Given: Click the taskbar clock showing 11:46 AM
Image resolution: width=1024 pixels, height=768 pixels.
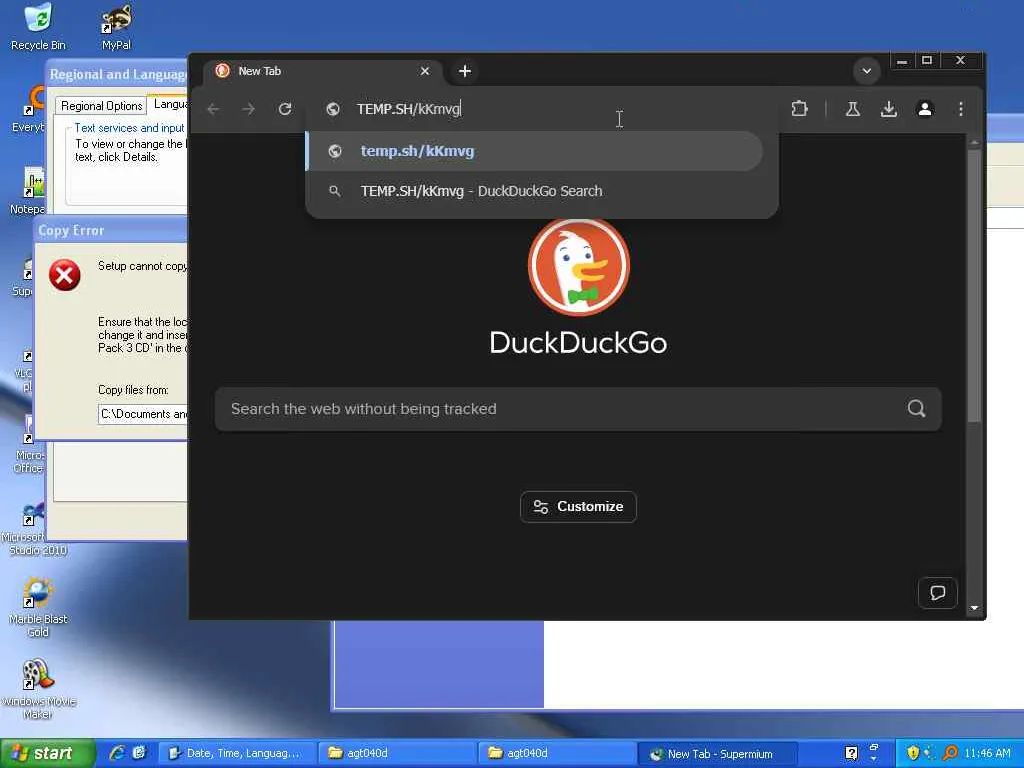Looking at the screenshot, I should tap(987, 754).
